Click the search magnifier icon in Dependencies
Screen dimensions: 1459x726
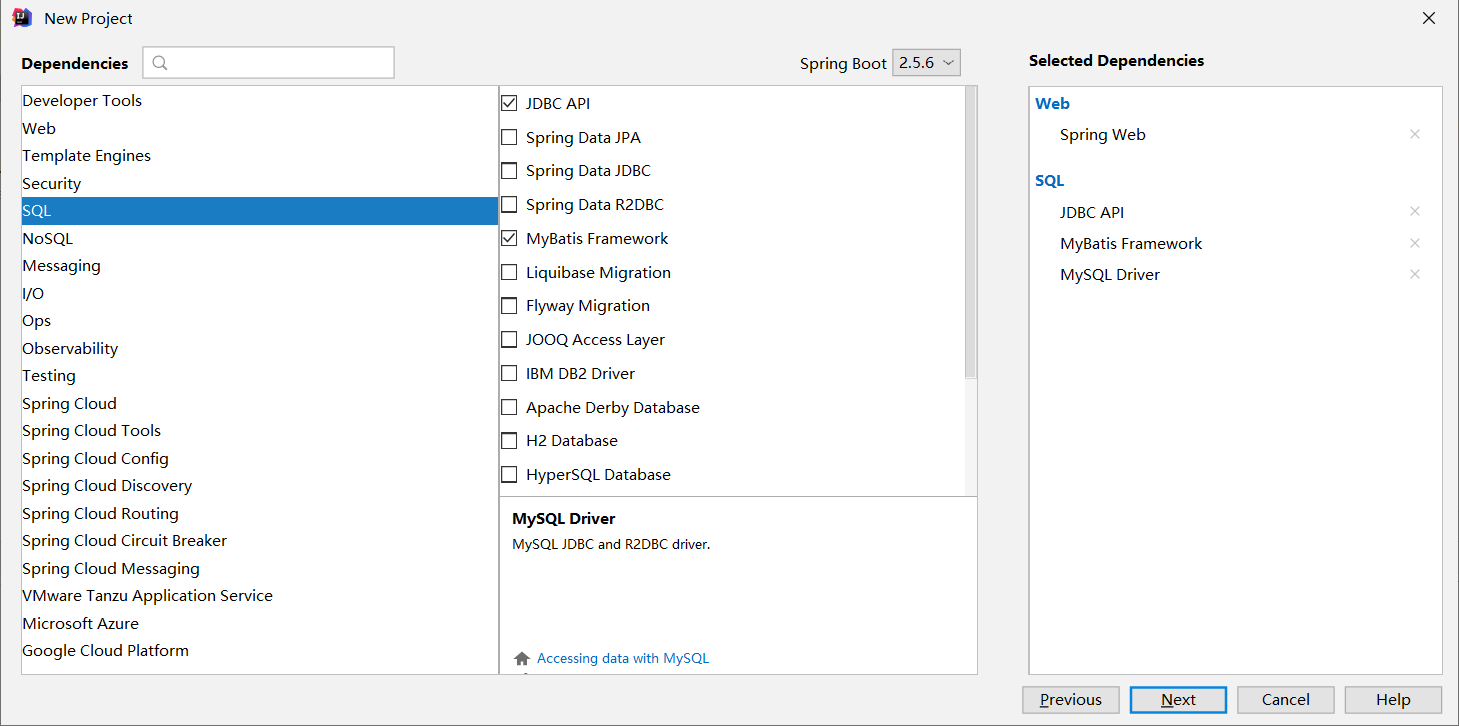coord(160,63)
